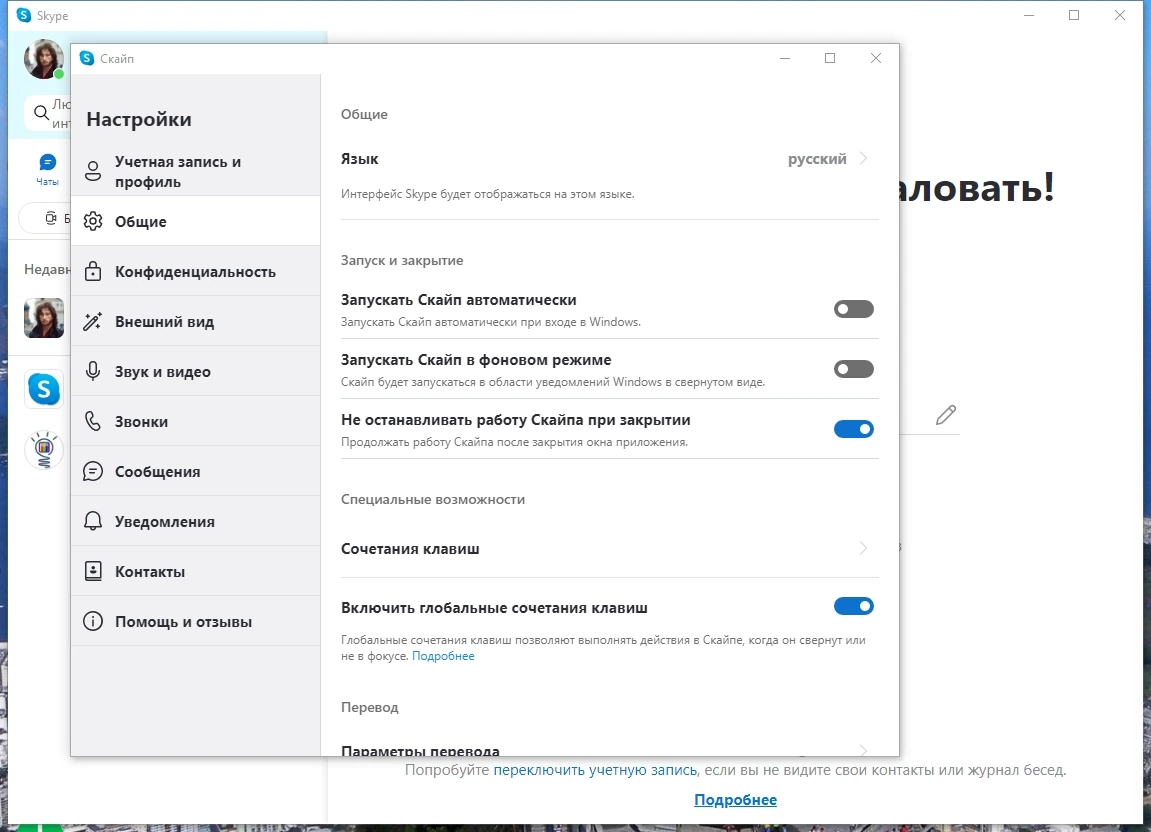Click Запуск и закрытие section label
This screenshot has height=832, width=1151.
click(402, 260)
